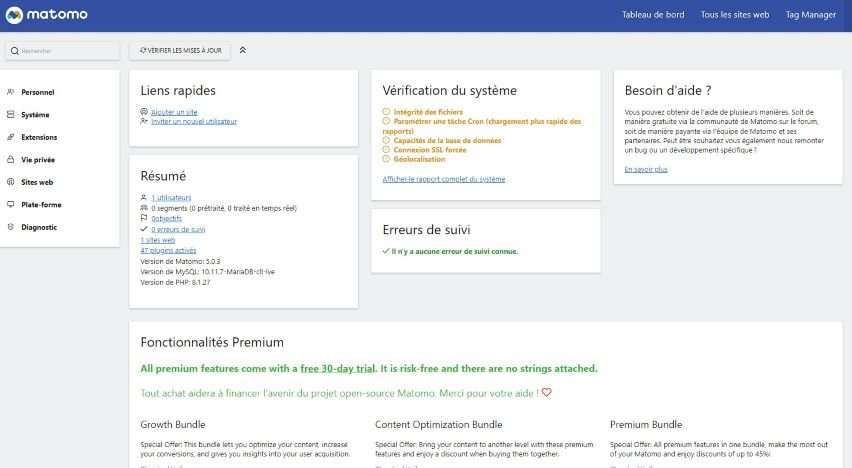The image size is (852, 468).
Task: Click the Diagnostic shield icon
Action: [x=10, y=227]
